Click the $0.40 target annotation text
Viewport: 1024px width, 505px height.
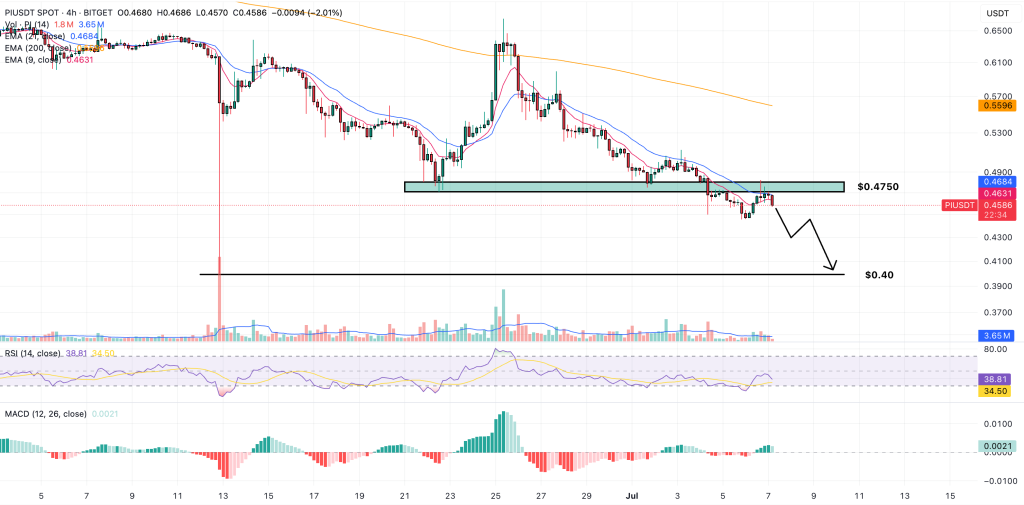879,274
